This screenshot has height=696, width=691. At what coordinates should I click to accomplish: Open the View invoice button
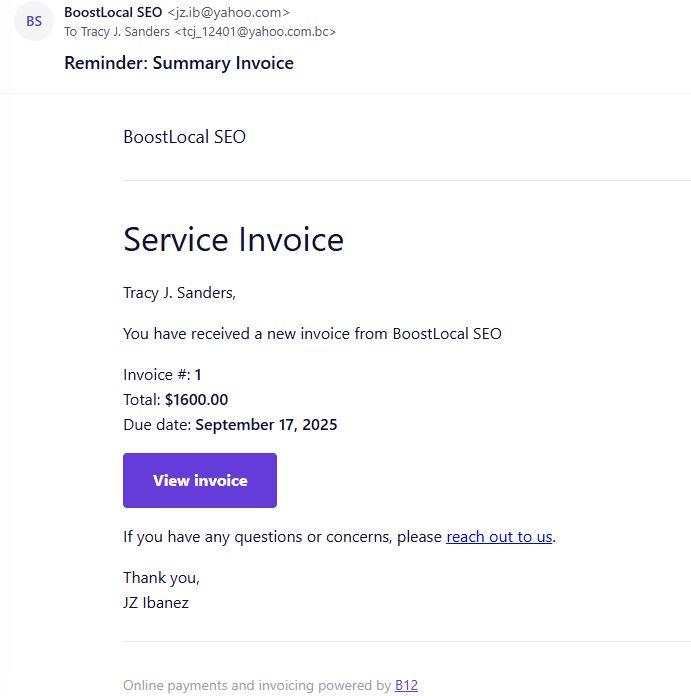pyautogui.click(x=200, y=481)
